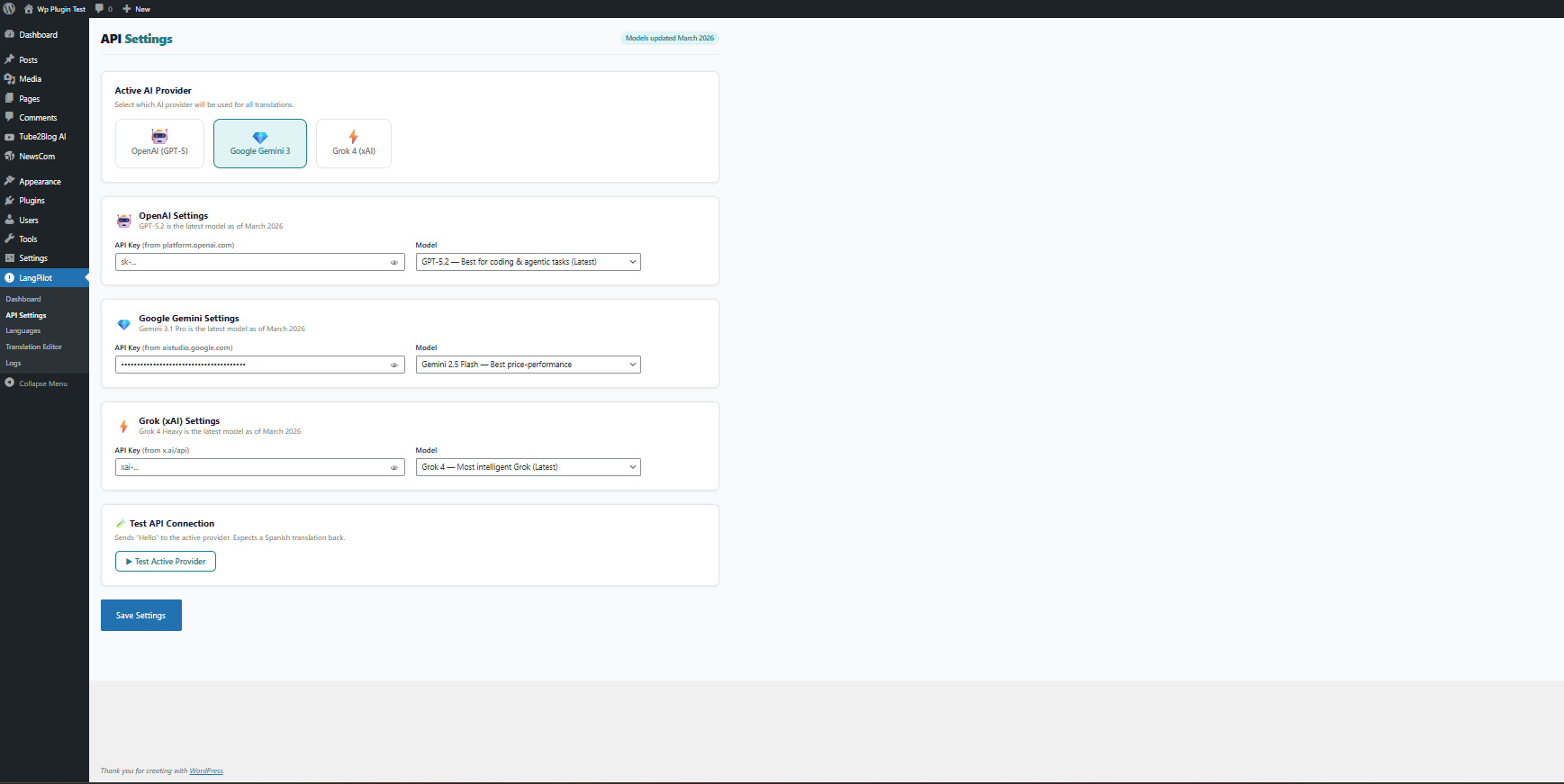Viewport: 1564px width, 784px height.
Task: Toggle visibility of the Grok API key
Action: (x=393, y=468)
